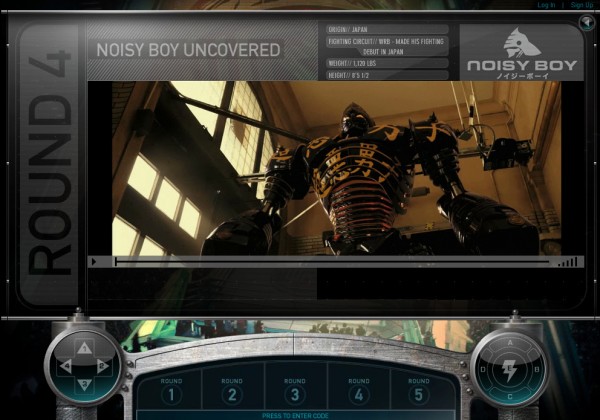The image size is (600, 420).
Task: Click the Noisy Boy robot logo
Action: click(x=522, y=53)
